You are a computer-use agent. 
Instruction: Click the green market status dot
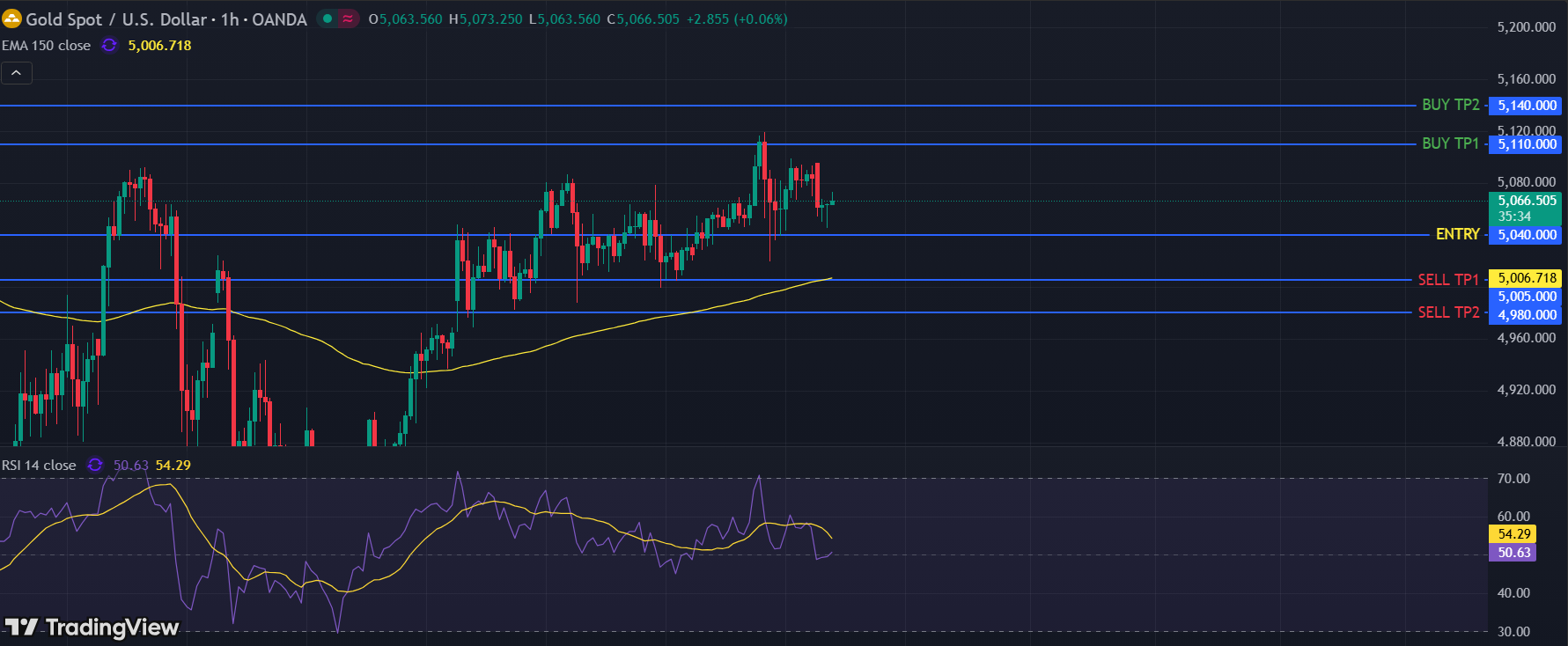(x=328, y=18)
